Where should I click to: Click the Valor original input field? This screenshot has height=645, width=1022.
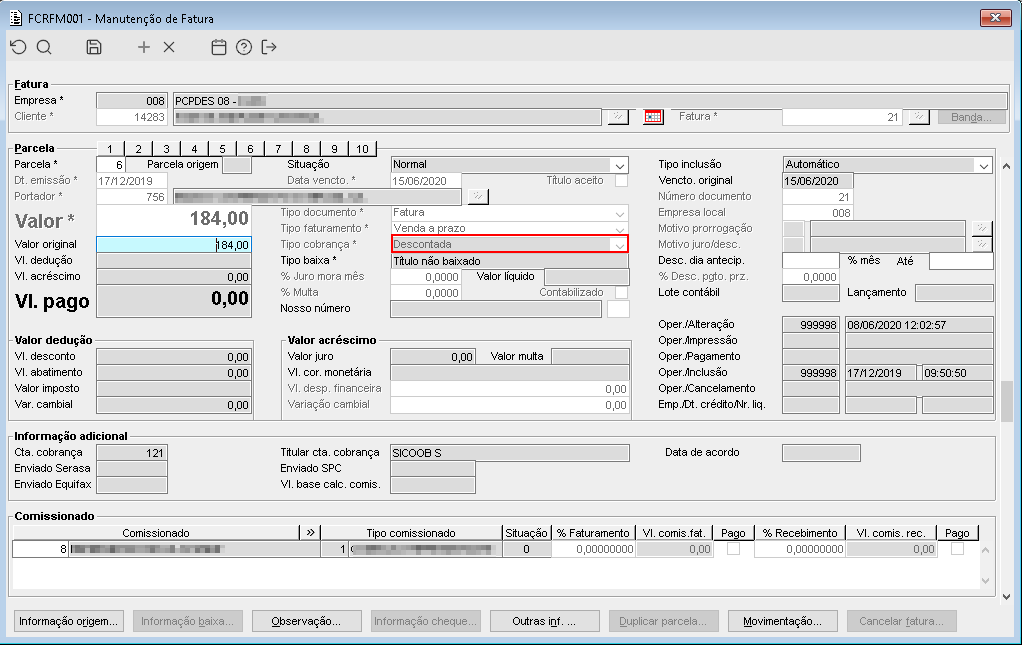point(174,244)
